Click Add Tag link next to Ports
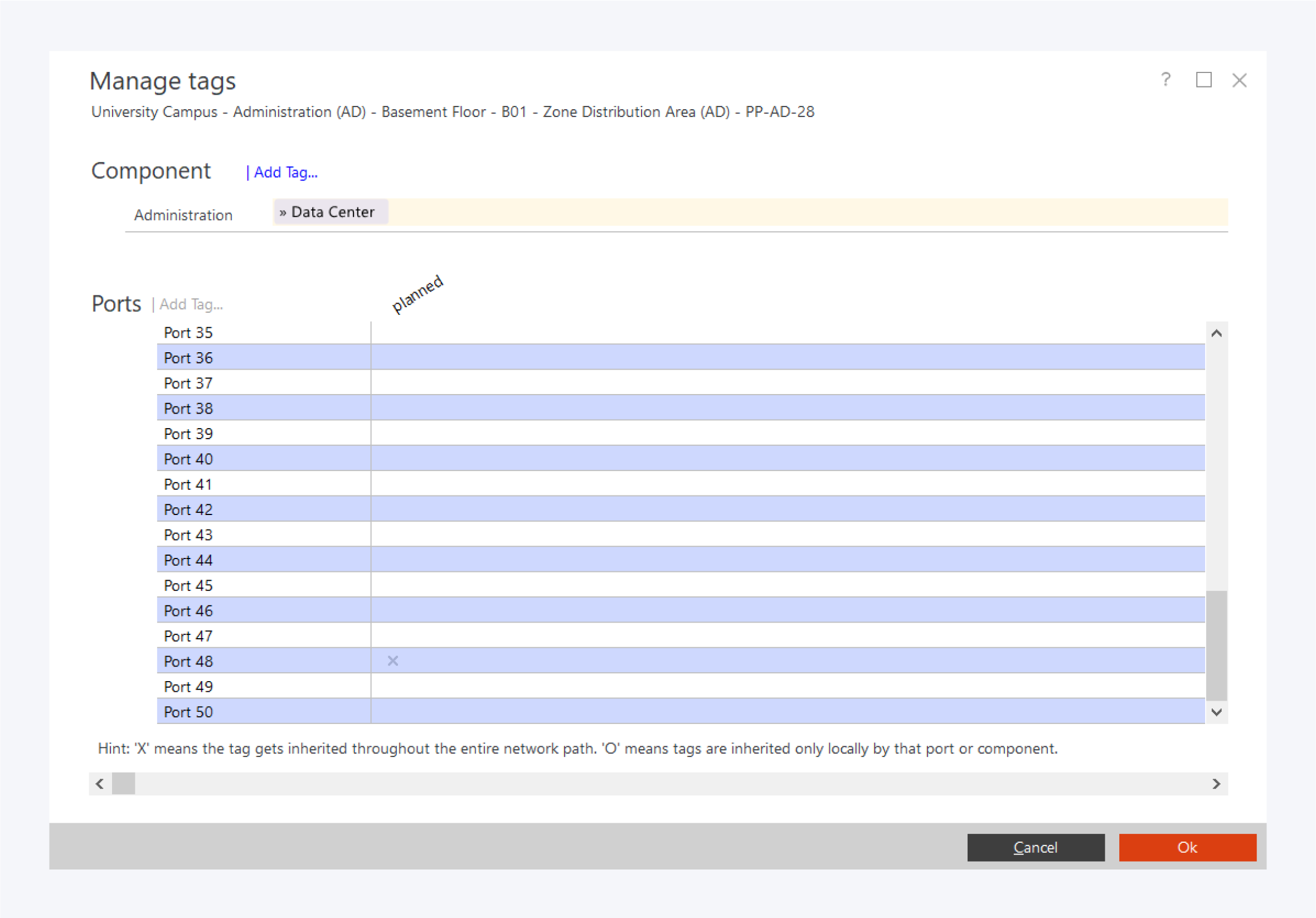 (190, 304)
